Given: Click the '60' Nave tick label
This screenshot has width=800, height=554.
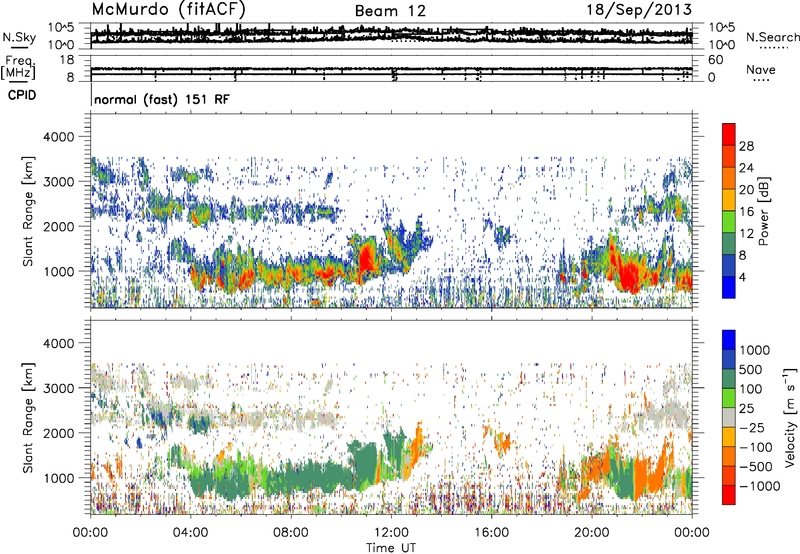Looking at the screenshot, I should tap(715, 60).
